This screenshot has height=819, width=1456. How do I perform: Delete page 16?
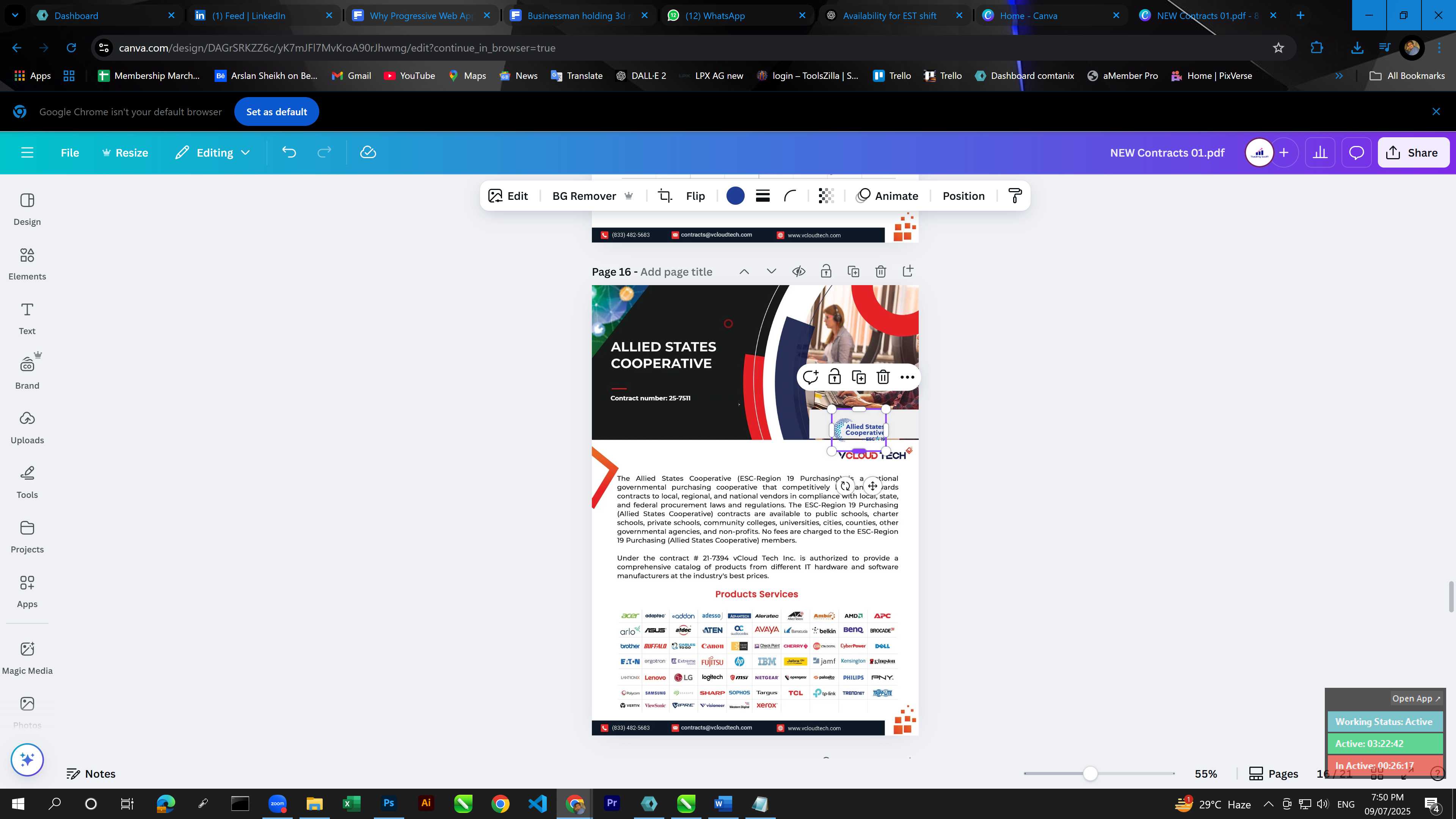coord(880,271)
